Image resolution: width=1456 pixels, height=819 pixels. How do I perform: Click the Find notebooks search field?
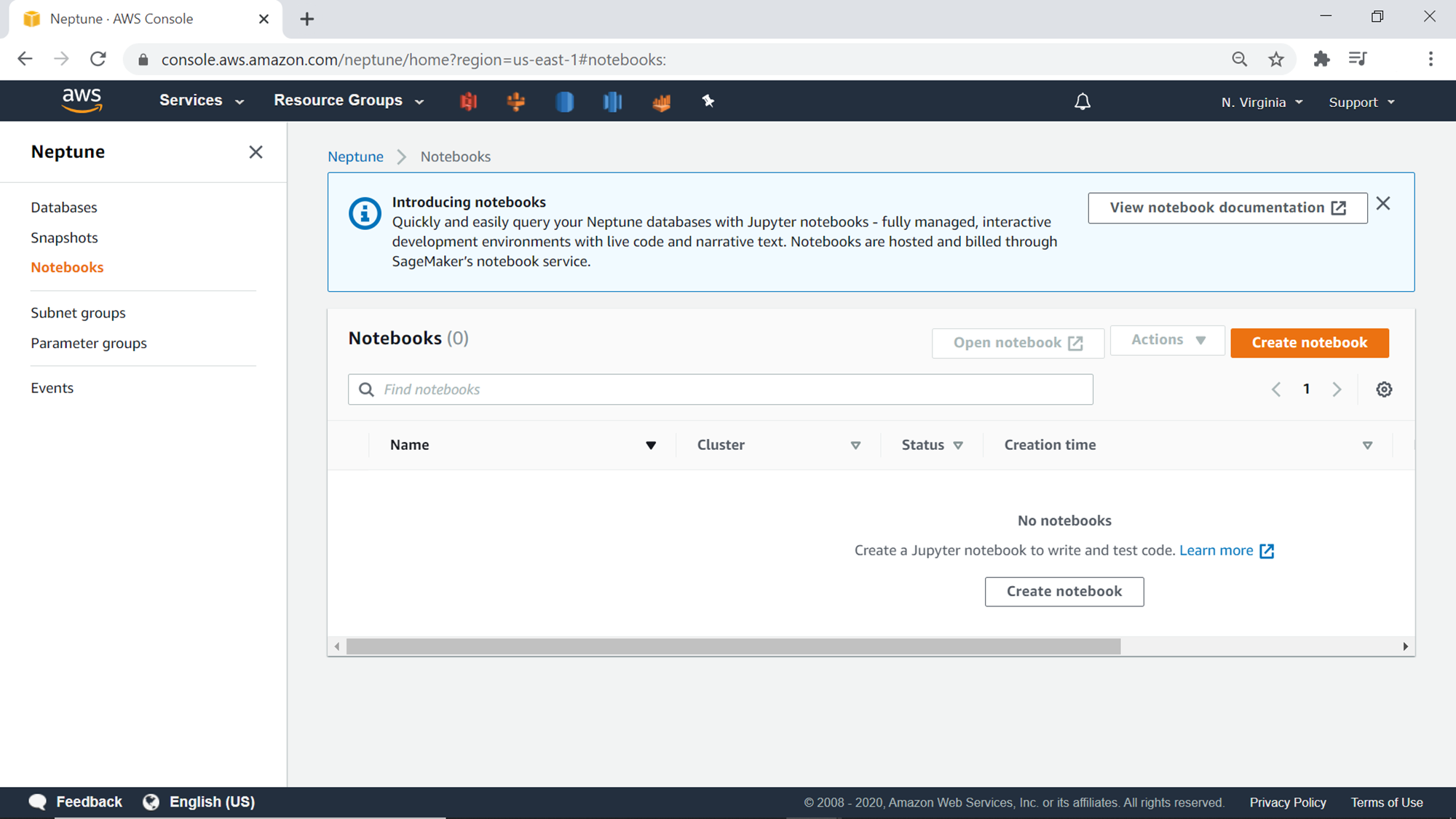[721, 389]
